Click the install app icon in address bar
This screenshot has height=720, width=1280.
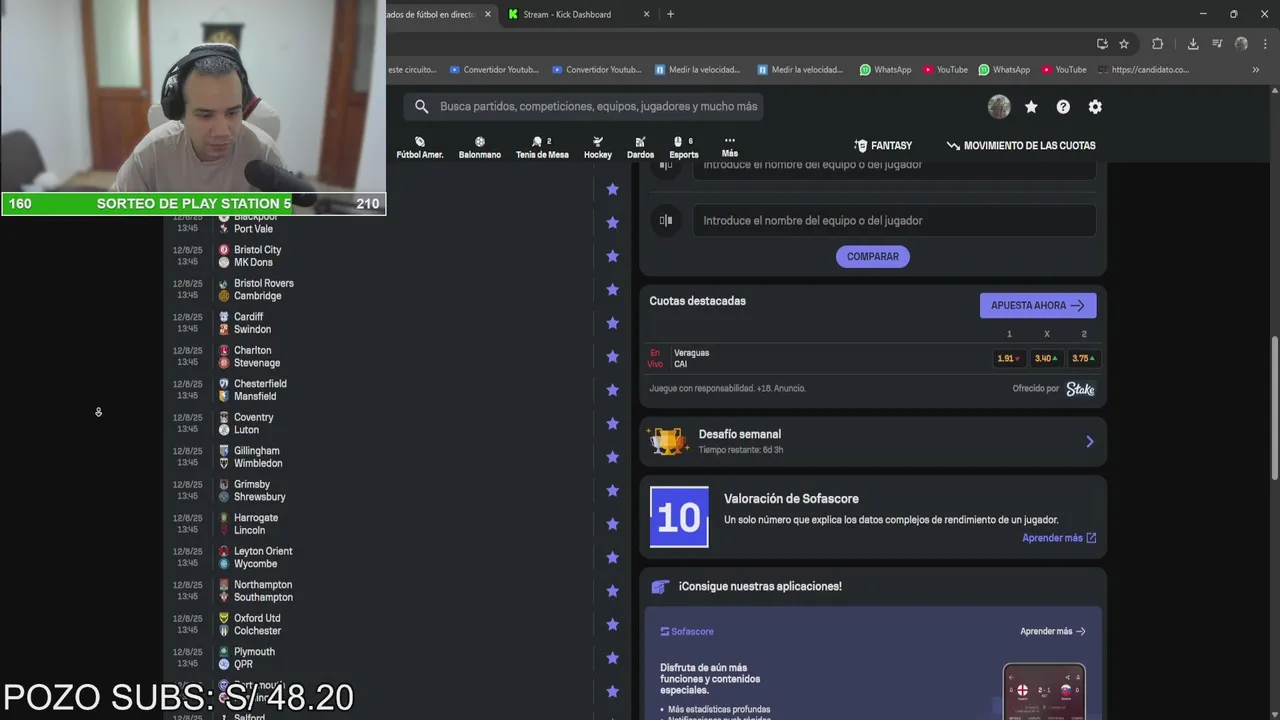click(x=1102, y=44)
